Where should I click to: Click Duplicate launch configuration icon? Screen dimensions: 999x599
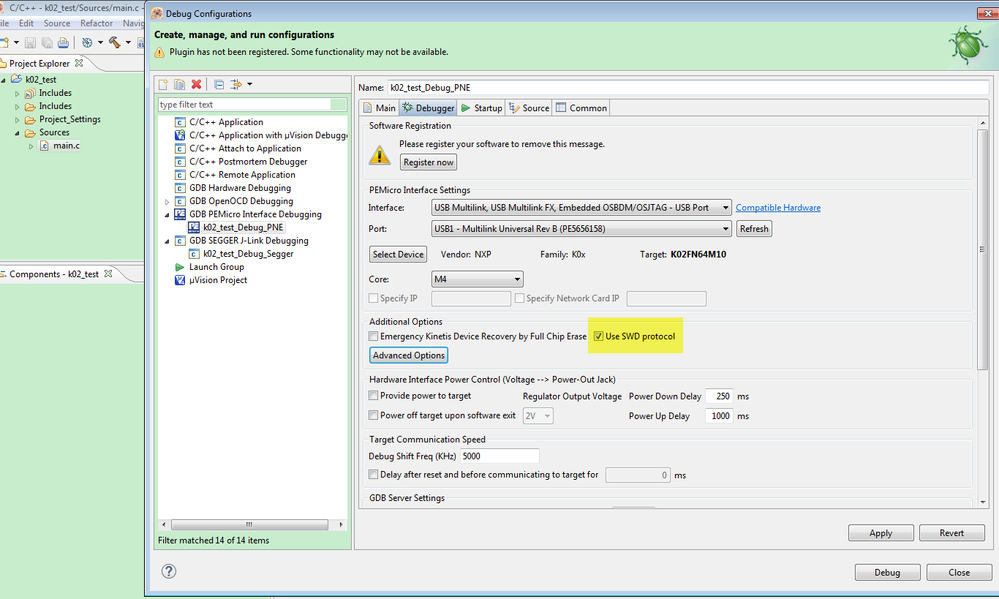180,84
